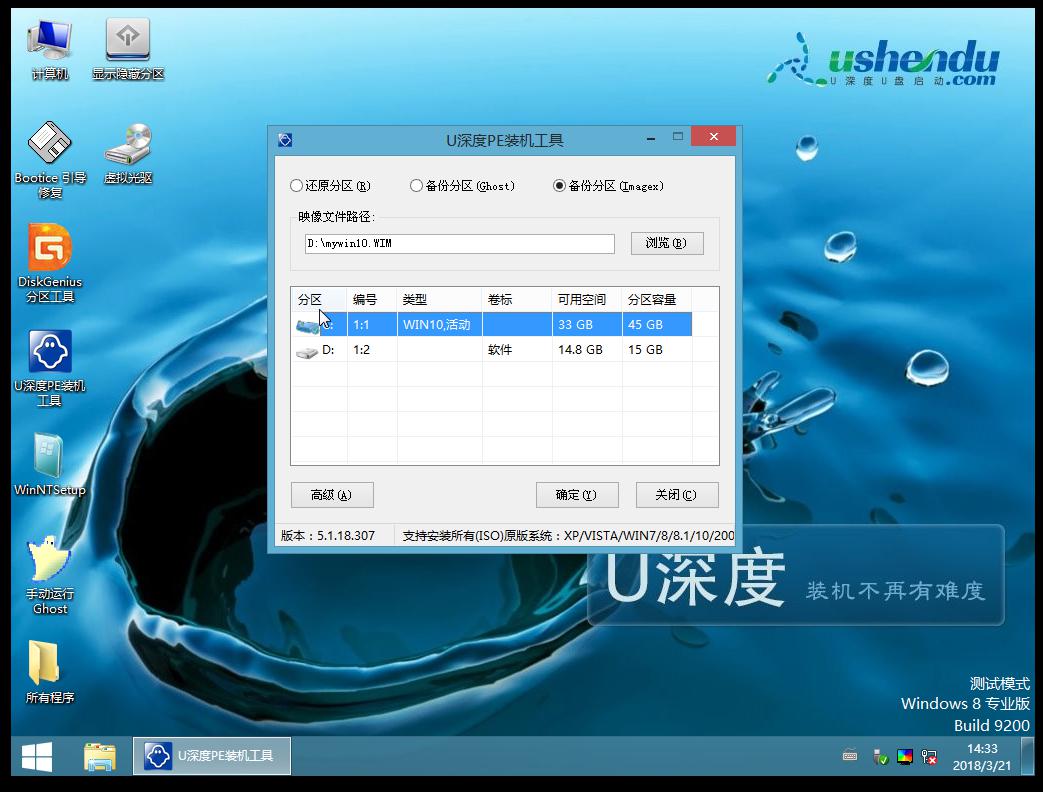The width and height of the screenshot is (1043, 792).
Task: Open the 所有程序 folder icon
Action: 50,672
